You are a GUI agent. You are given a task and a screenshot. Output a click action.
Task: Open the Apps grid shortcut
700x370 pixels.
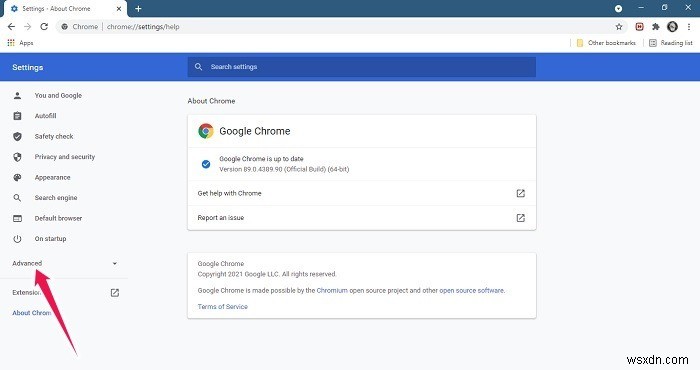(x=20, y=43)
